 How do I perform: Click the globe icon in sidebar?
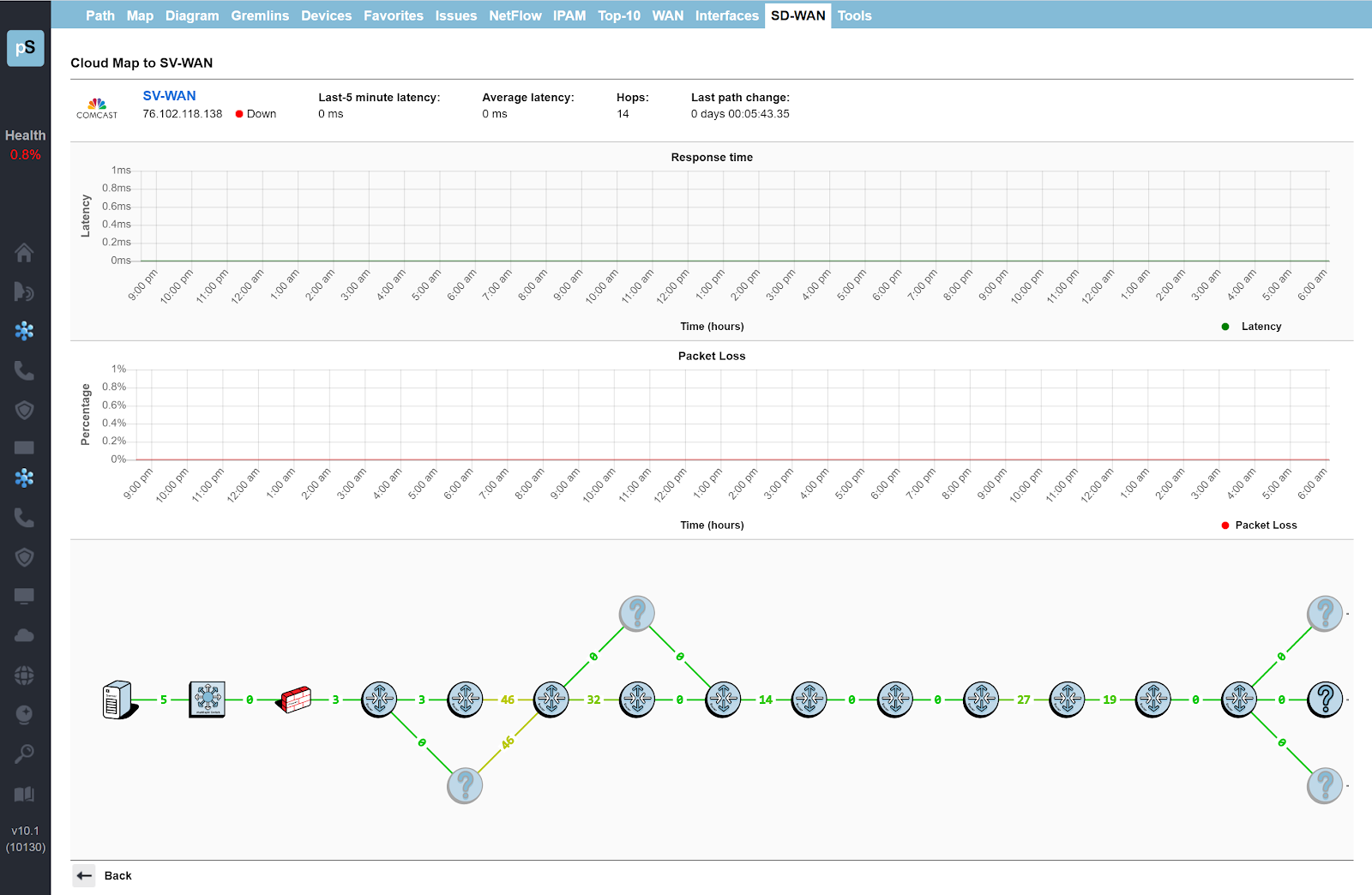point(24,676)
